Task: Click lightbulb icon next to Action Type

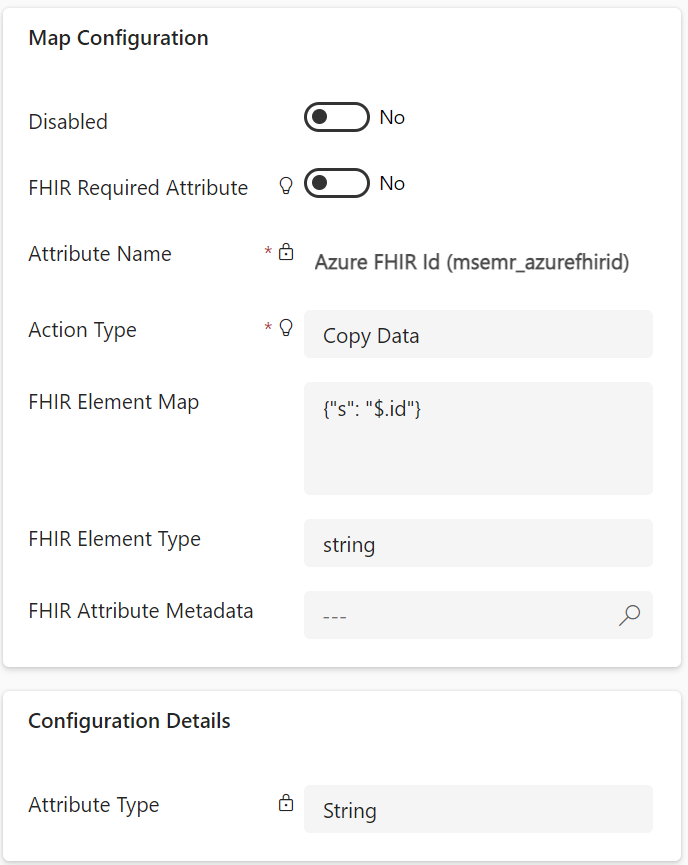Action: click(x=286, y=327)
